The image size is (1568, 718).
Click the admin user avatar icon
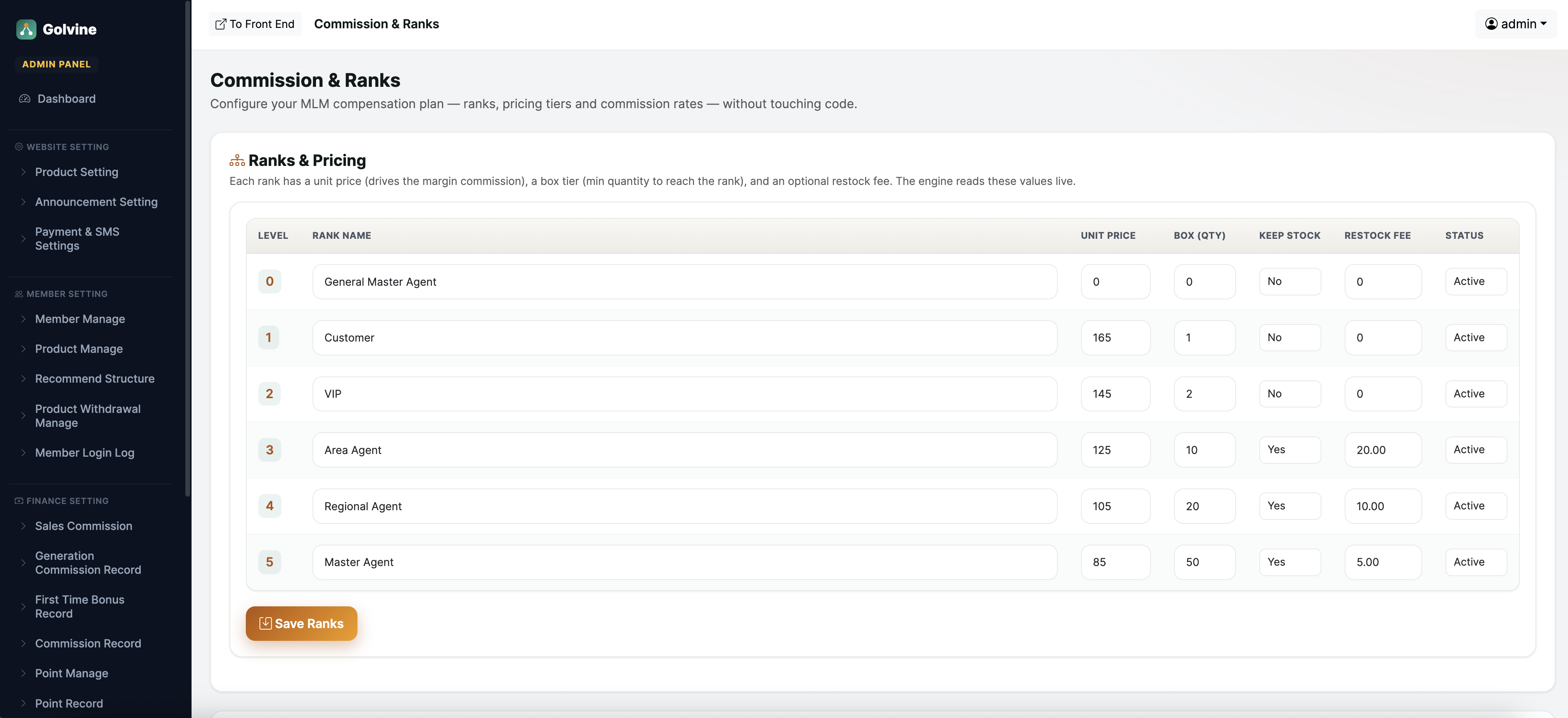click(1491, 24)
